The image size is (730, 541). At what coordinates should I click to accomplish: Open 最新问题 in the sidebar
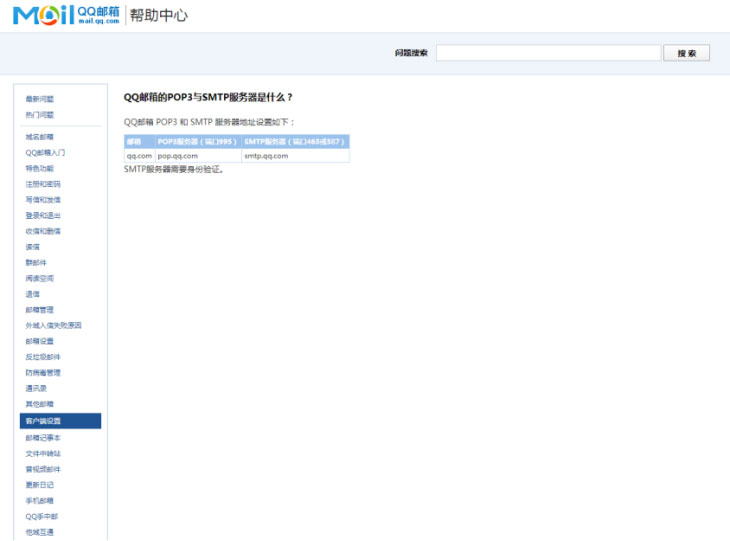(x=40, y=99)
